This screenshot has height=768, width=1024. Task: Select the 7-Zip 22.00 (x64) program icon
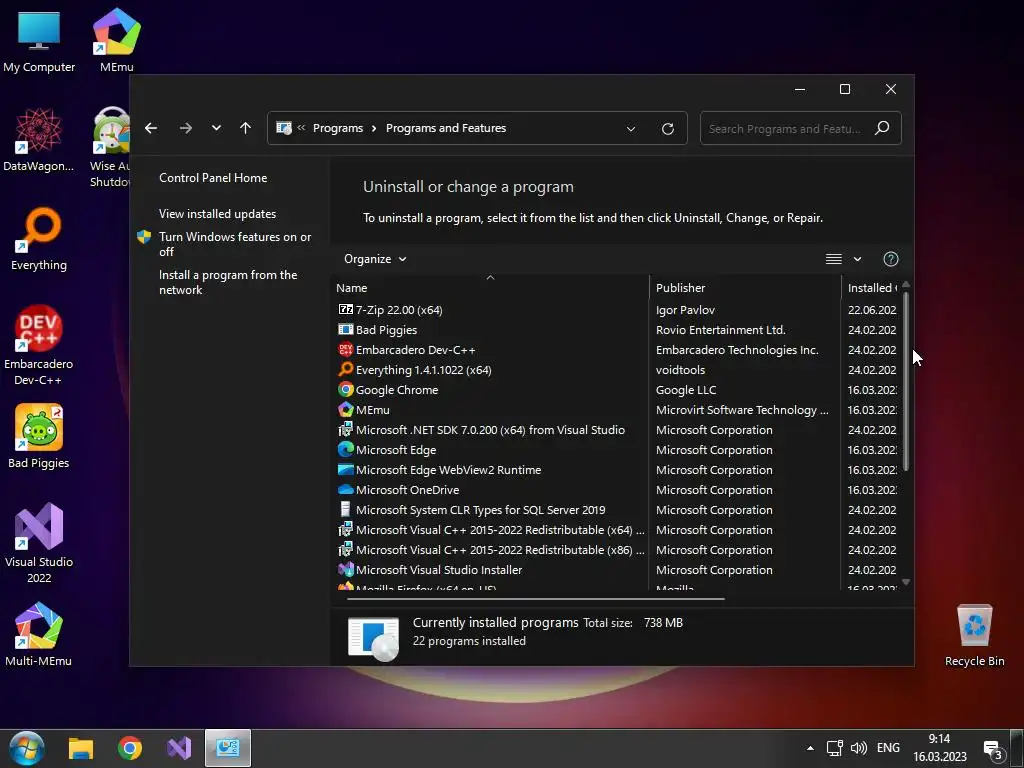345,310
